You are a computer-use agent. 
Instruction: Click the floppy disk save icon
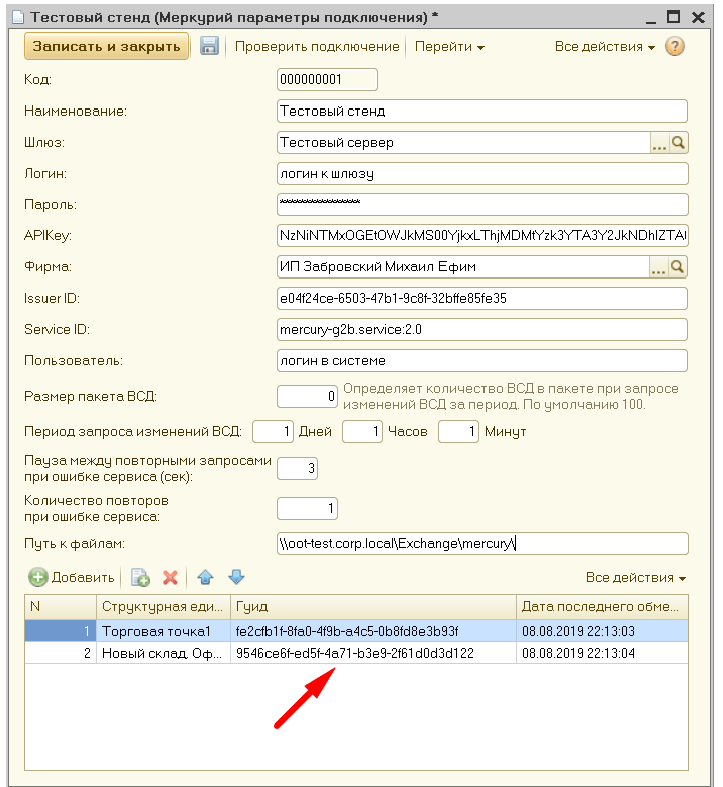coord(209,47)
